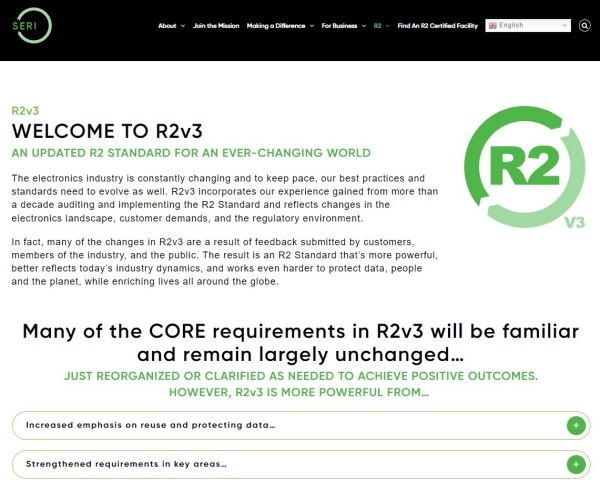Open Find An R2 Certified Facility
This screenshot has width=600, height=483.
point(438,26)
